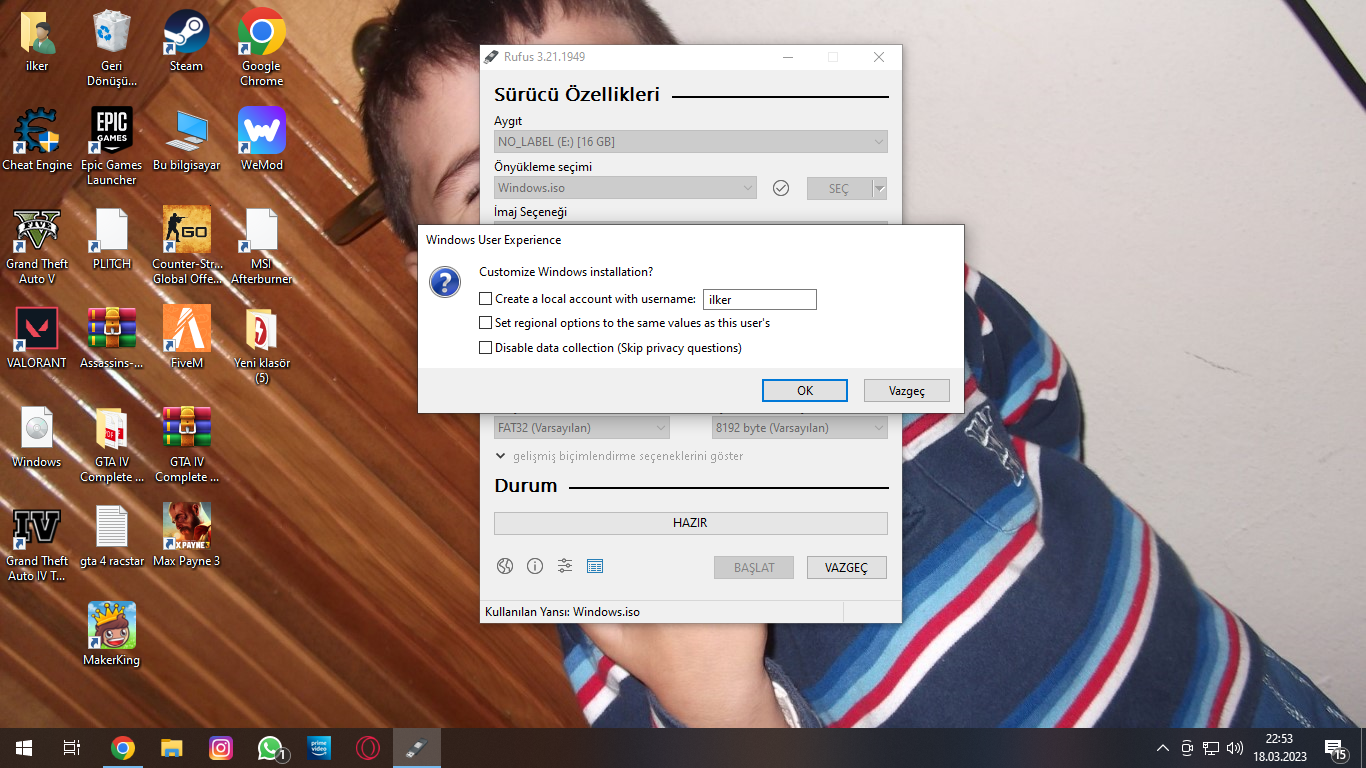Open Yeni klasör (5) folder
This screenshot has width=1366, height=768.
coord(262,329)
